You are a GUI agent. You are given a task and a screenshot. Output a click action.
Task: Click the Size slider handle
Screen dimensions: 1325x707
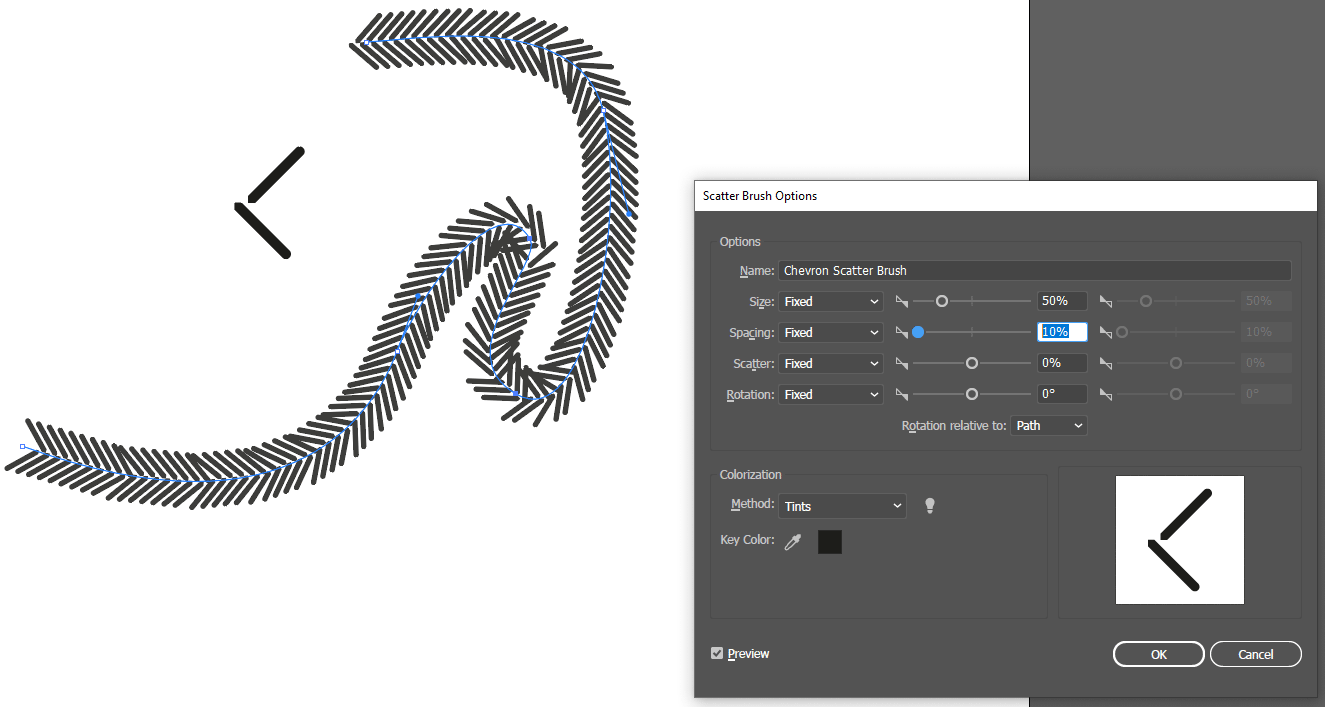[941, 300]
